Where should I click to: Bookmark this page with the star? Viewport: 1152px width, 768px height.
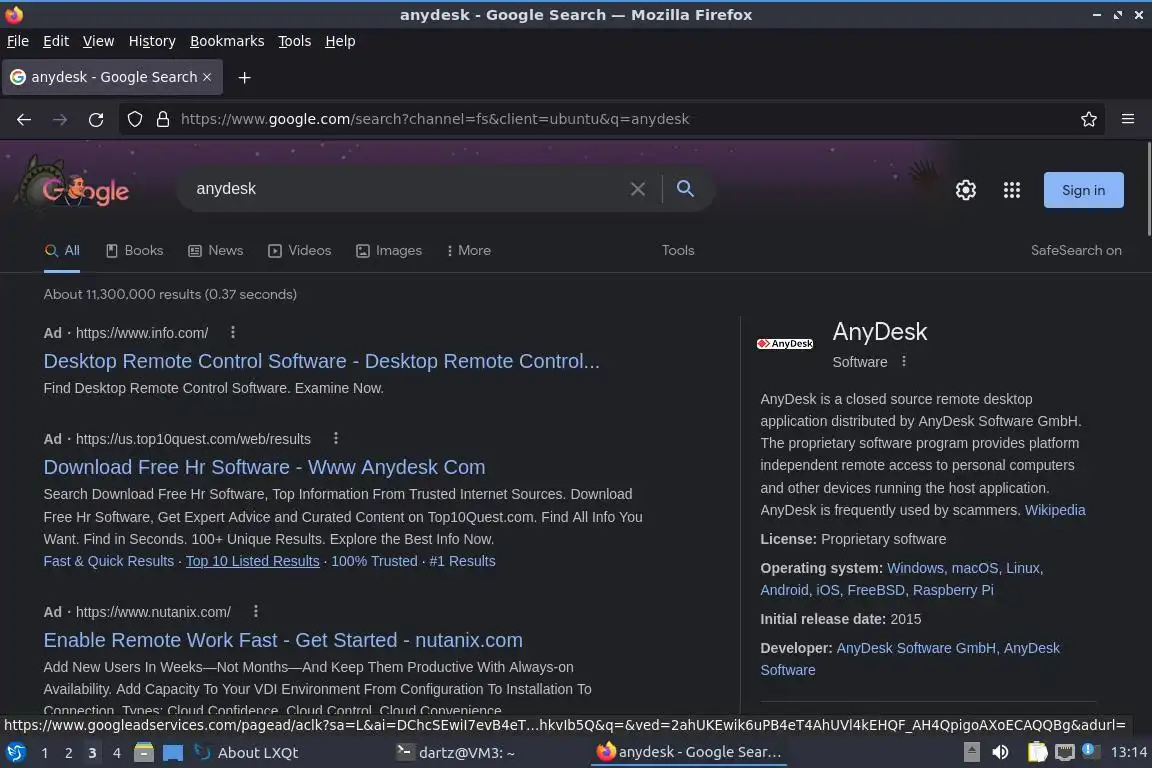1088,119
